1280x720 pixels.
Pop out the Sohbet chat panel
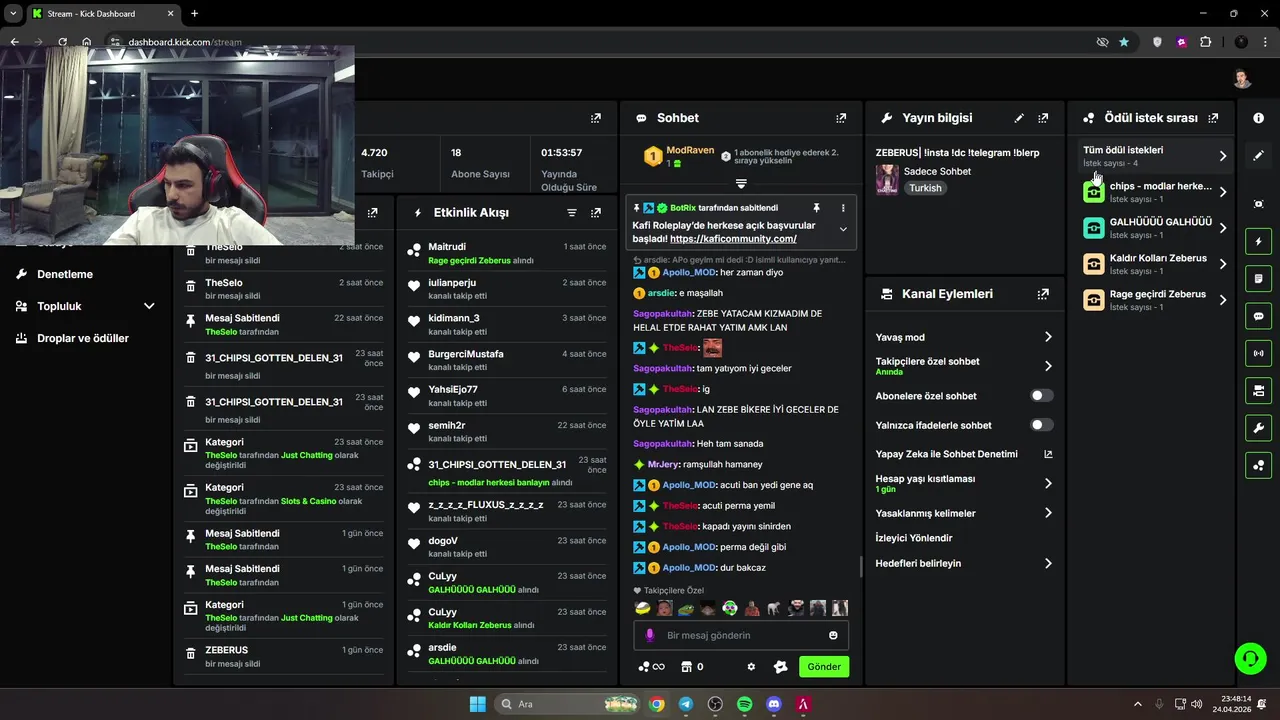tap(842, 118)
